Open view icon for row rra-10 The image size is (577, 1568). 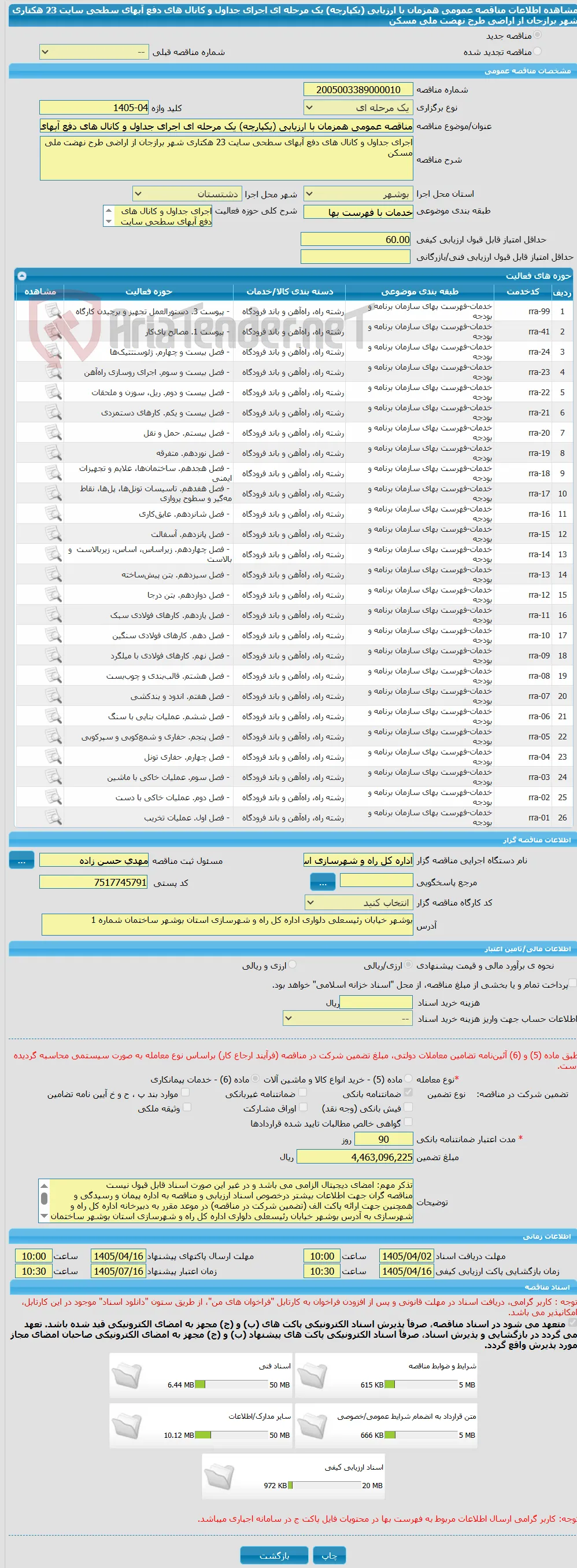click(x=54, y=635)
